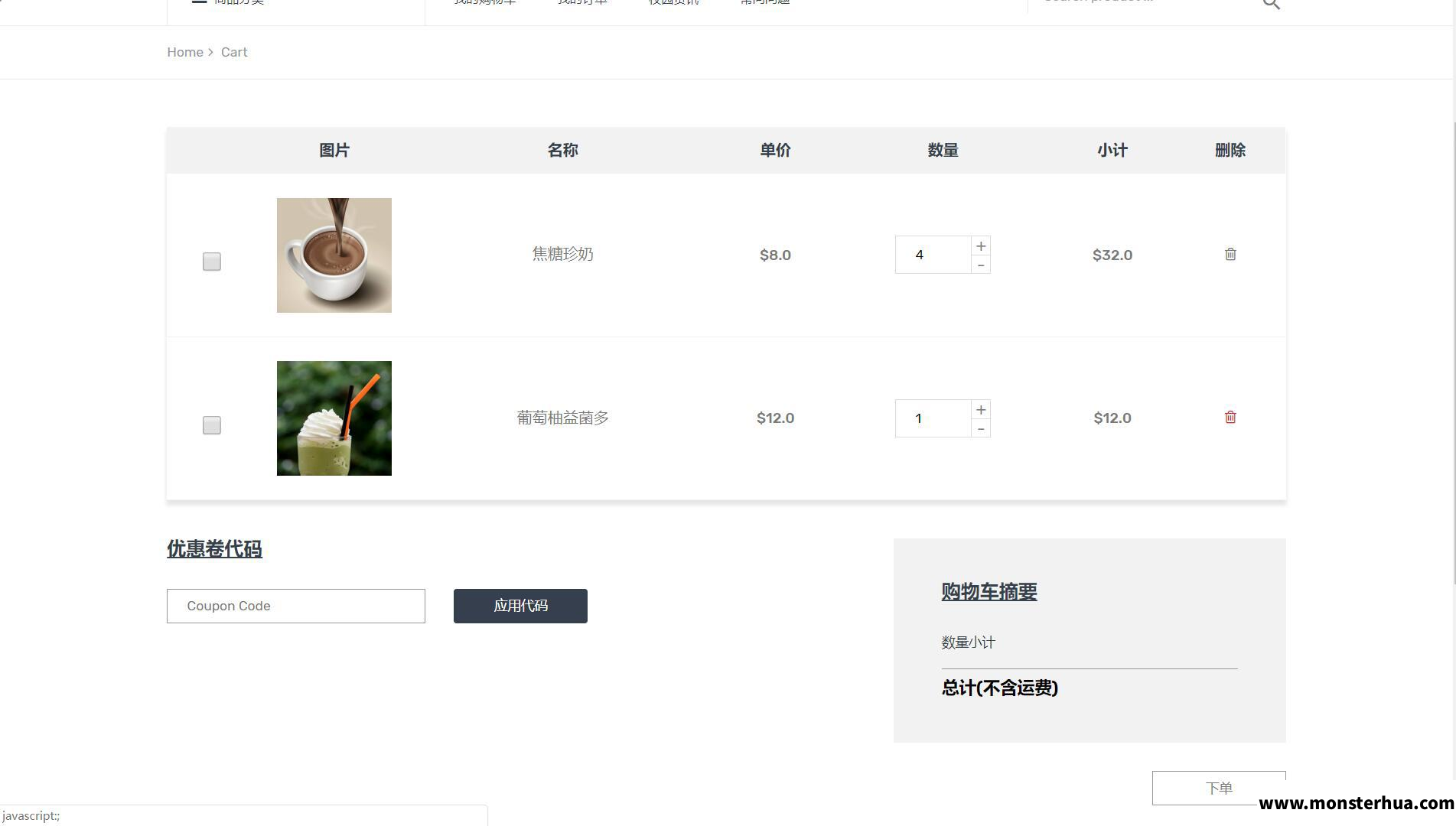Open the hot chocolate cup thumbnail
This screenshot has height=826, width=1456.
coord(334,255)
